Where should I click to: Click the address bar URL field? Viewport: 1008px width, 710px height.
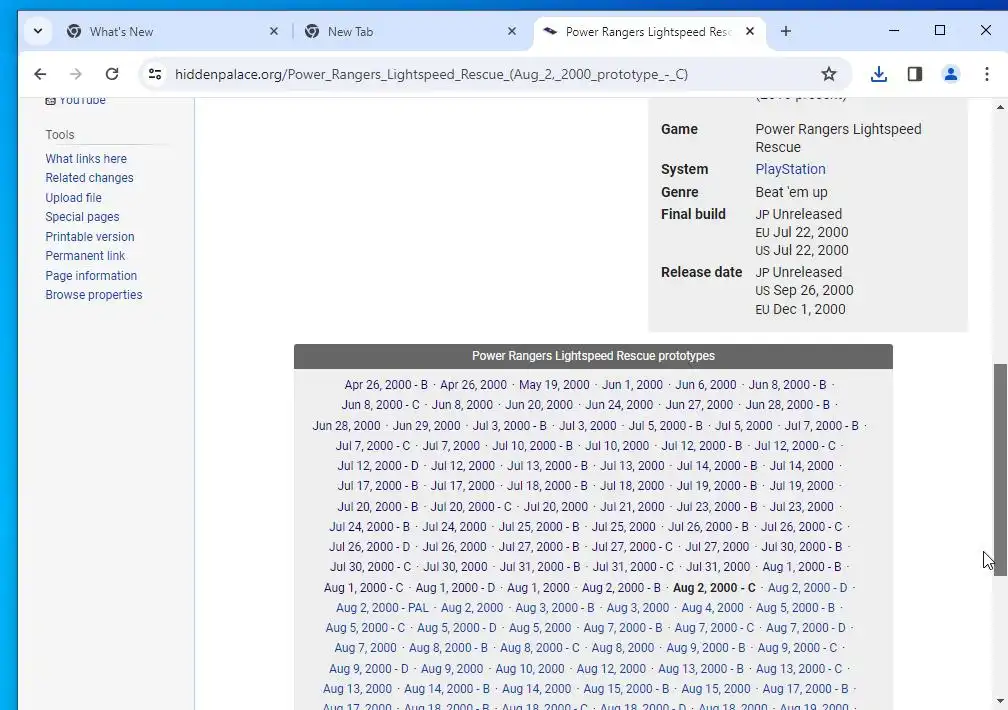(431, 74)
